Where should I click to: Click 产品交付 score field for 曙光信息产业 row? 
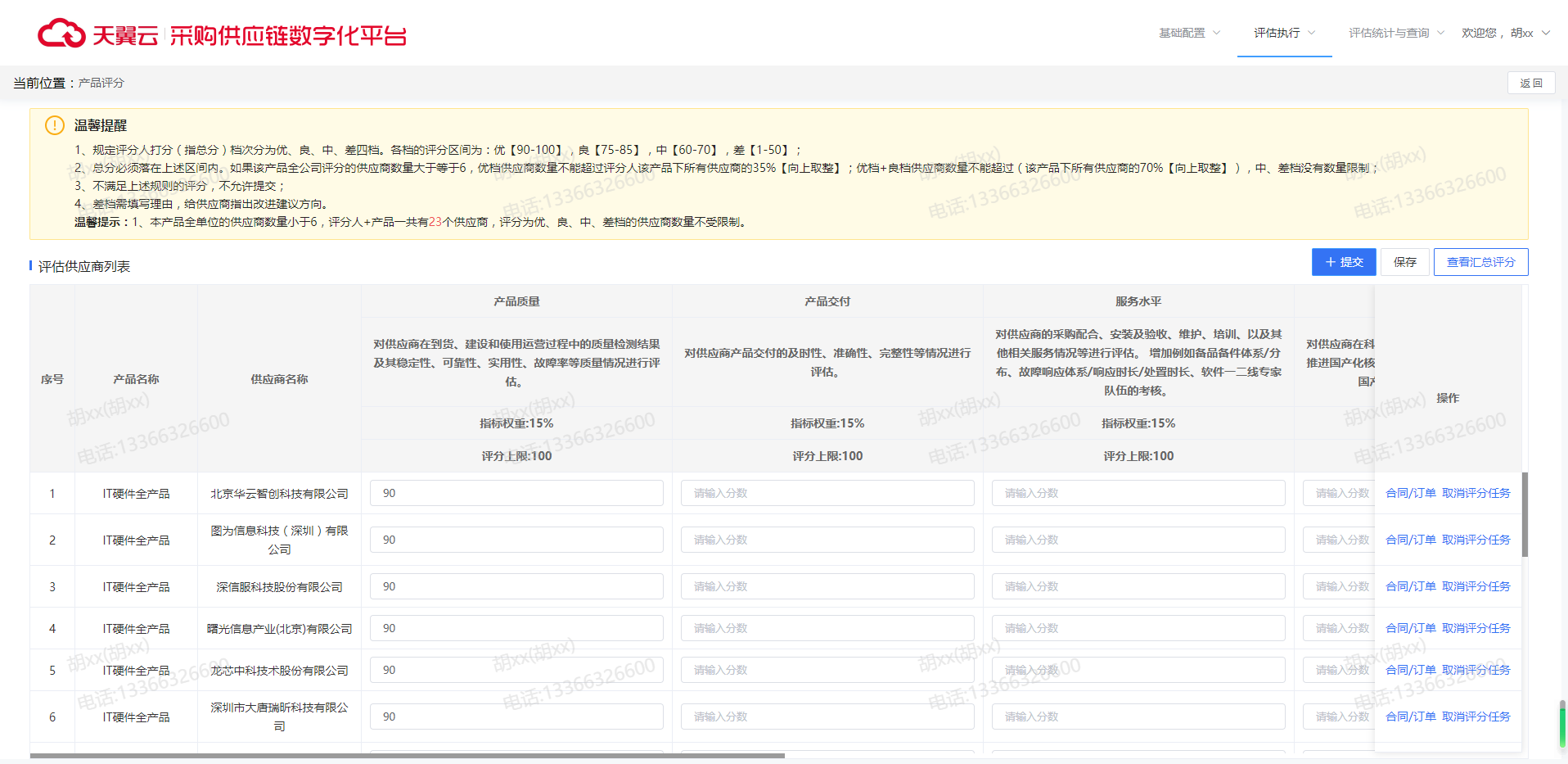point(827,628)
